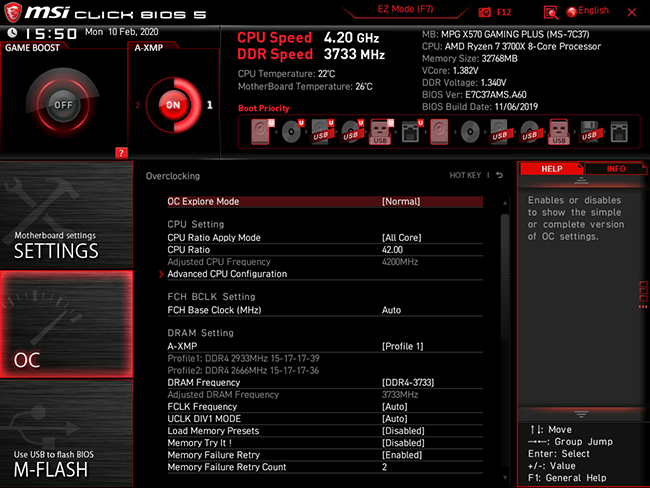Open the SETTINGS motherboard settings section

[x=66, y=215]
